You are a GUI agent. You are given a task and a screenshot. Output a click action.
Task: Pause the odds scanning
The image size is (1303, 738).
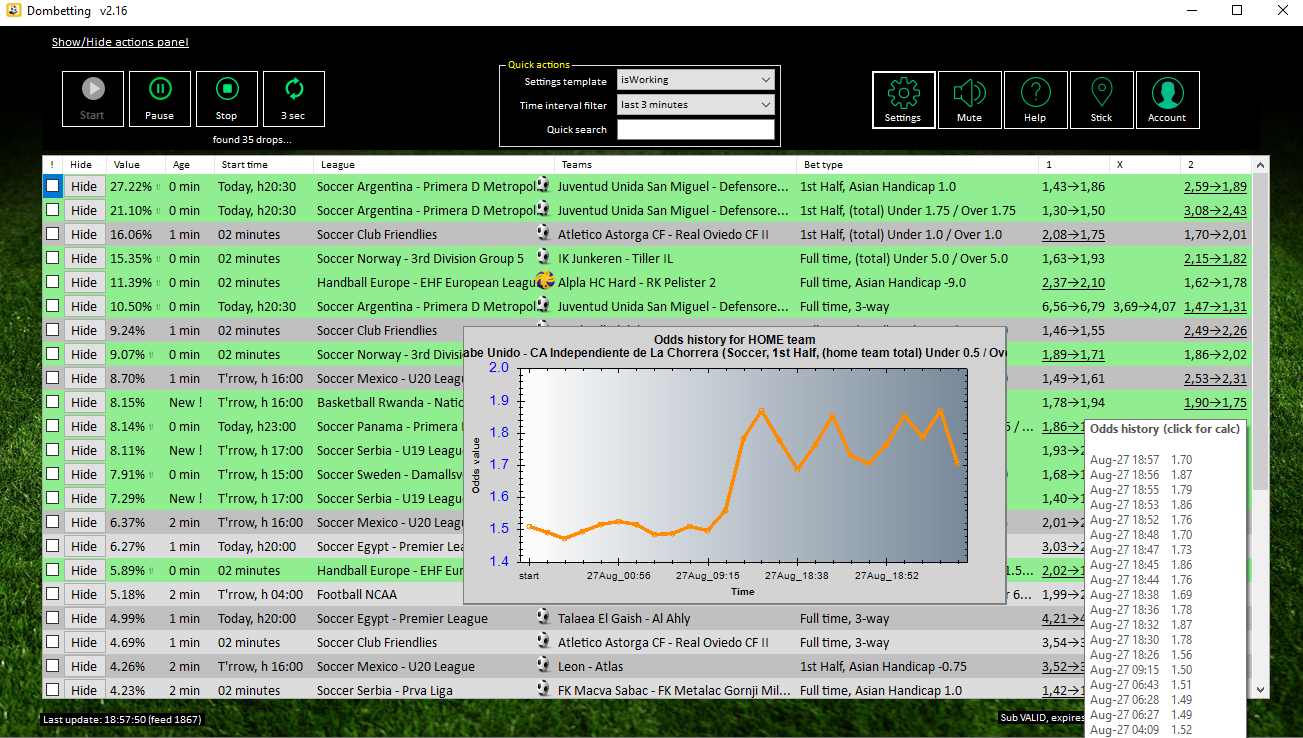tap(160, 99)
